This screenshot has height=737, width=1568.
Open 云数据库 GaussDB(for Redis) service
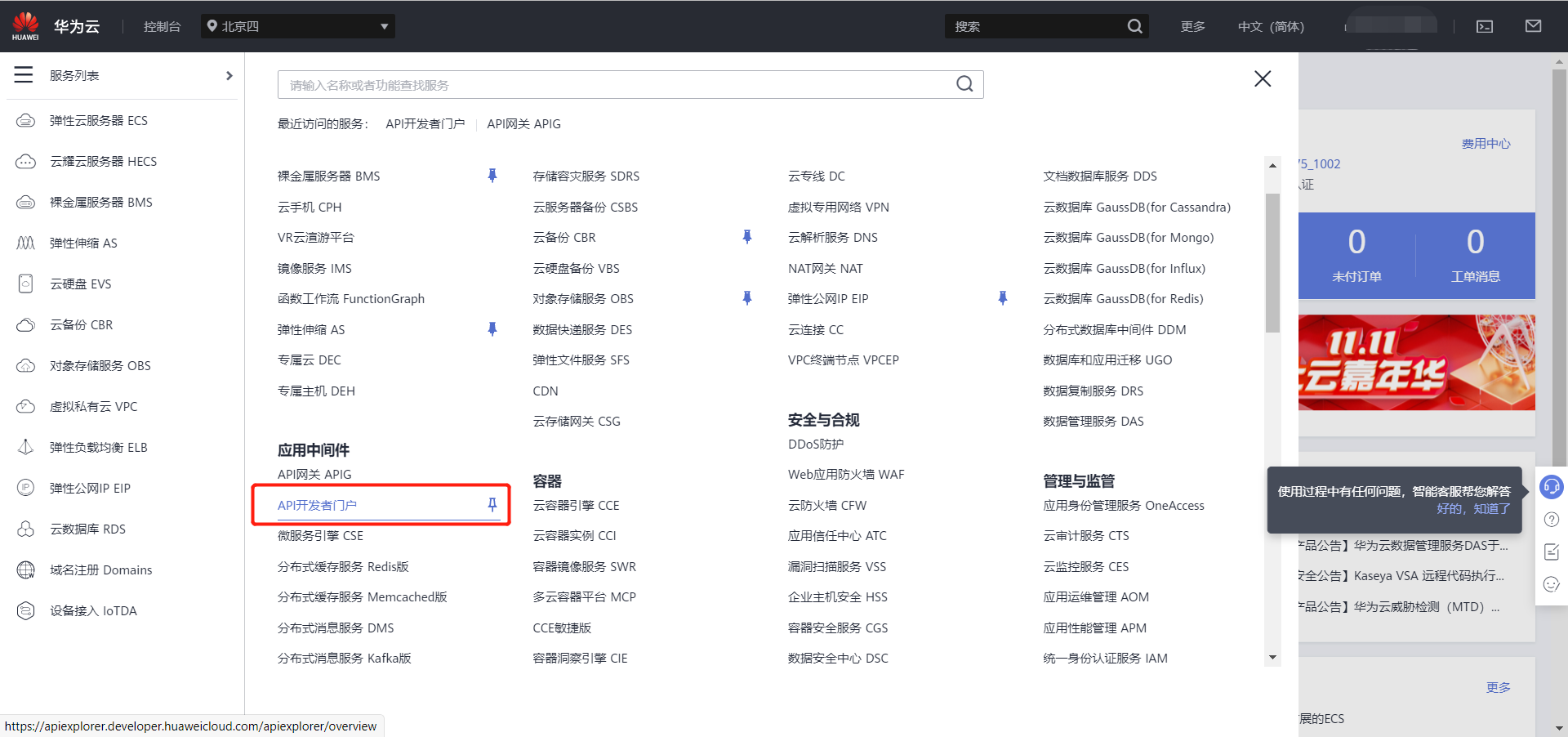click(1124, 299)
